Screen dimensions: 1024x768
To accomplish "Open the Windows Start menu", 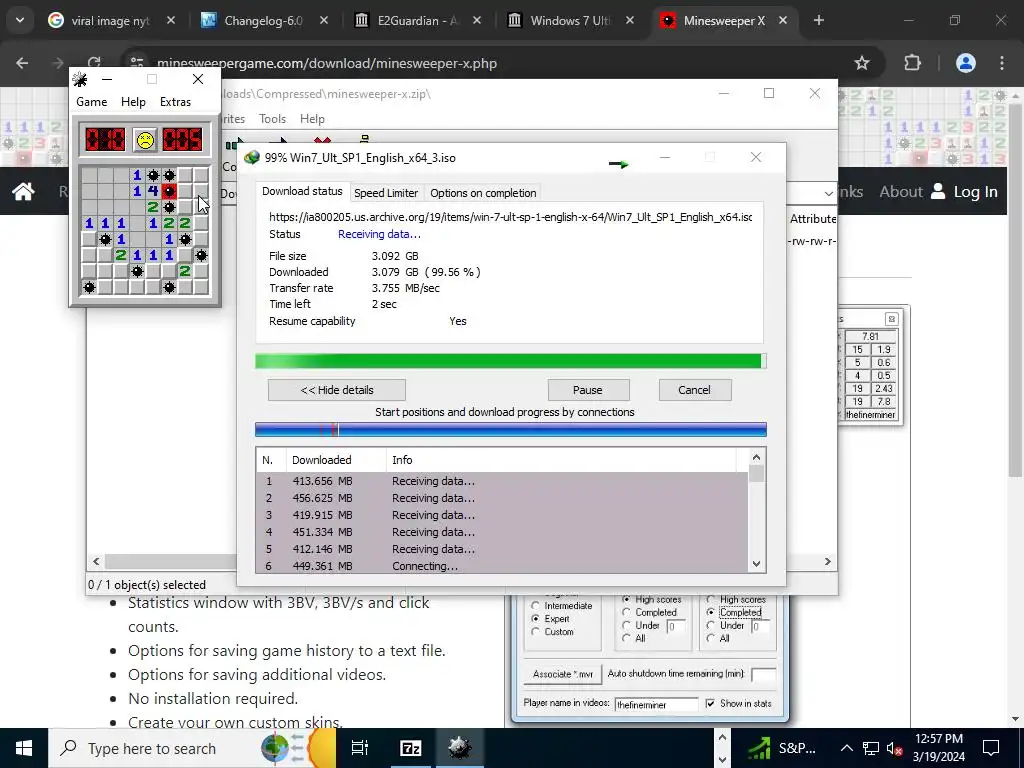I will [x=24, y=748].
